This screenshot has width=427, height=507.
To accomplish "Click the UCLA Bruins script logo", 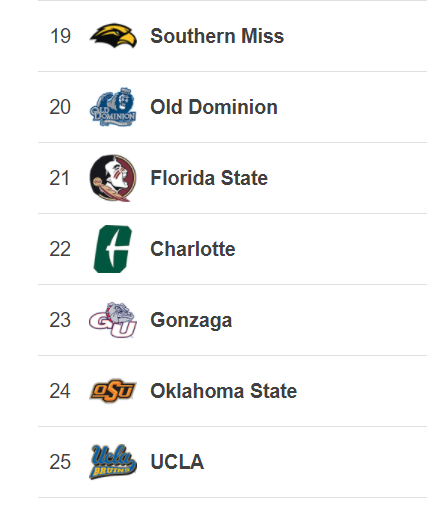I will [x=113, y=462].
